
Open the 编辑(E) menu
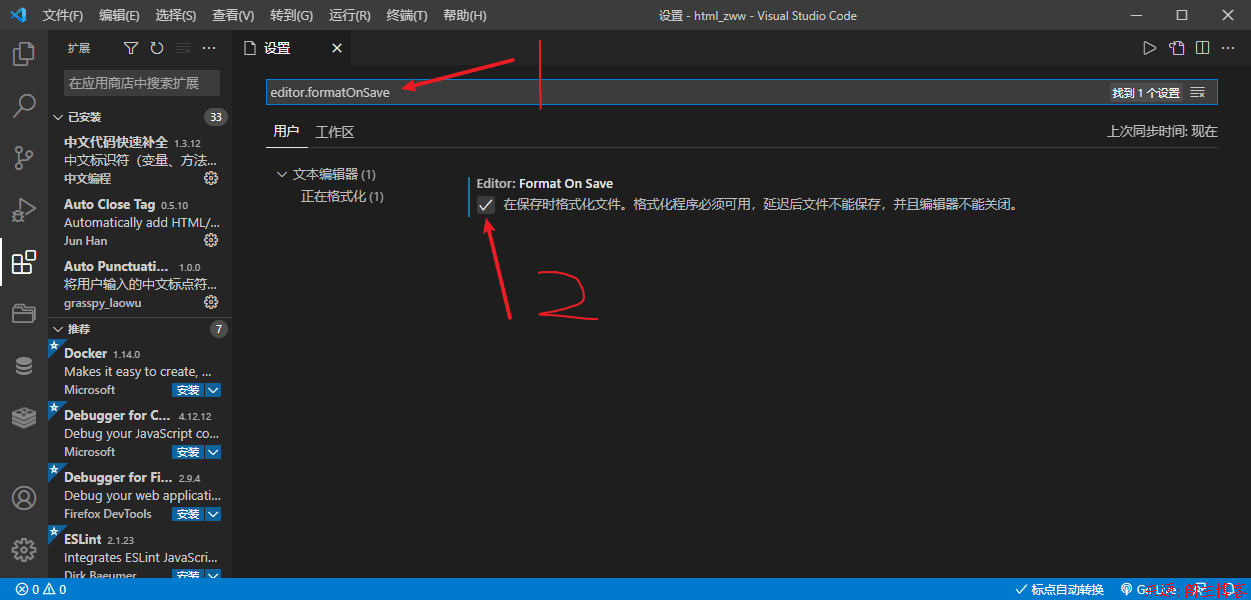pos(120,15)
